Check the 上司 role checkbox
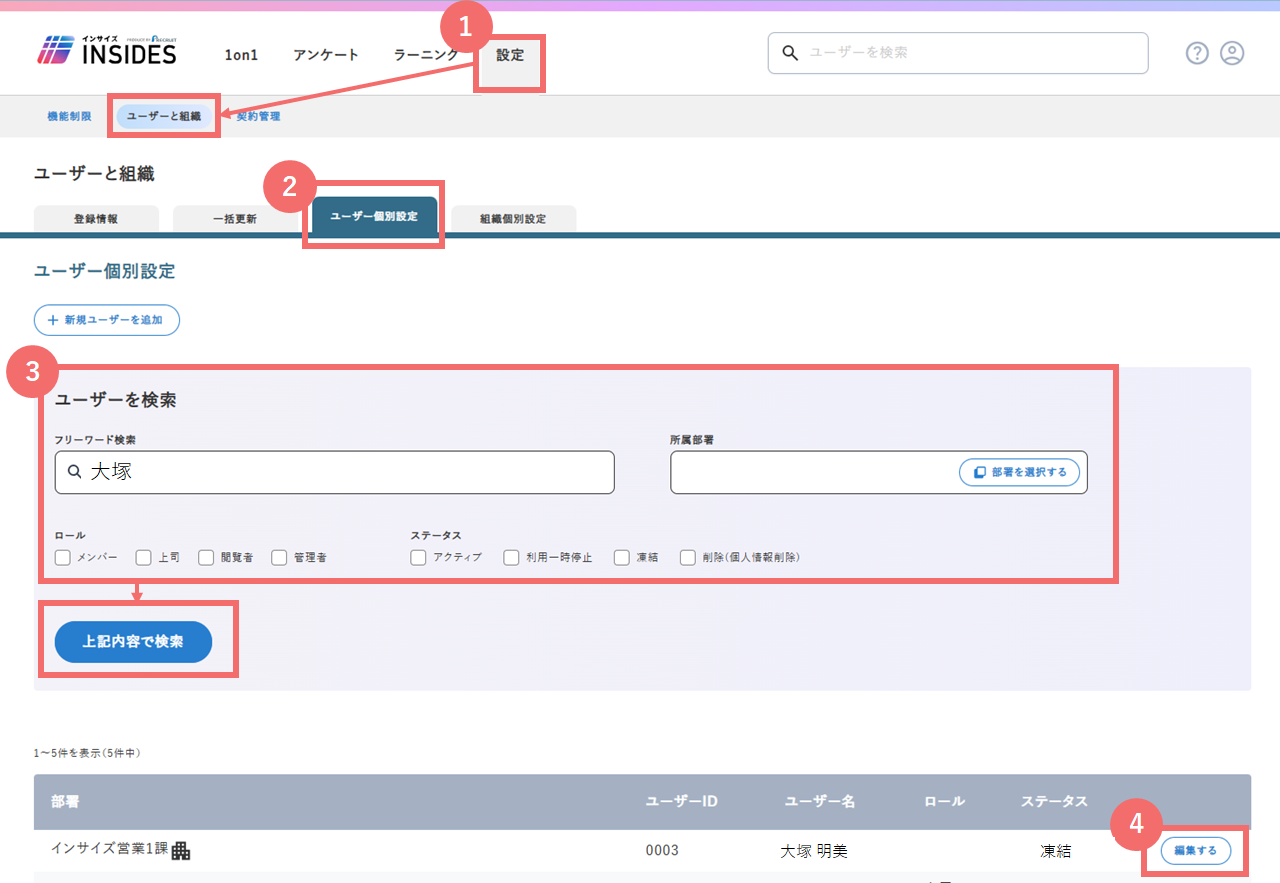Image resolution: width=1280 pixels, height=883 pixels. (144, 557)
